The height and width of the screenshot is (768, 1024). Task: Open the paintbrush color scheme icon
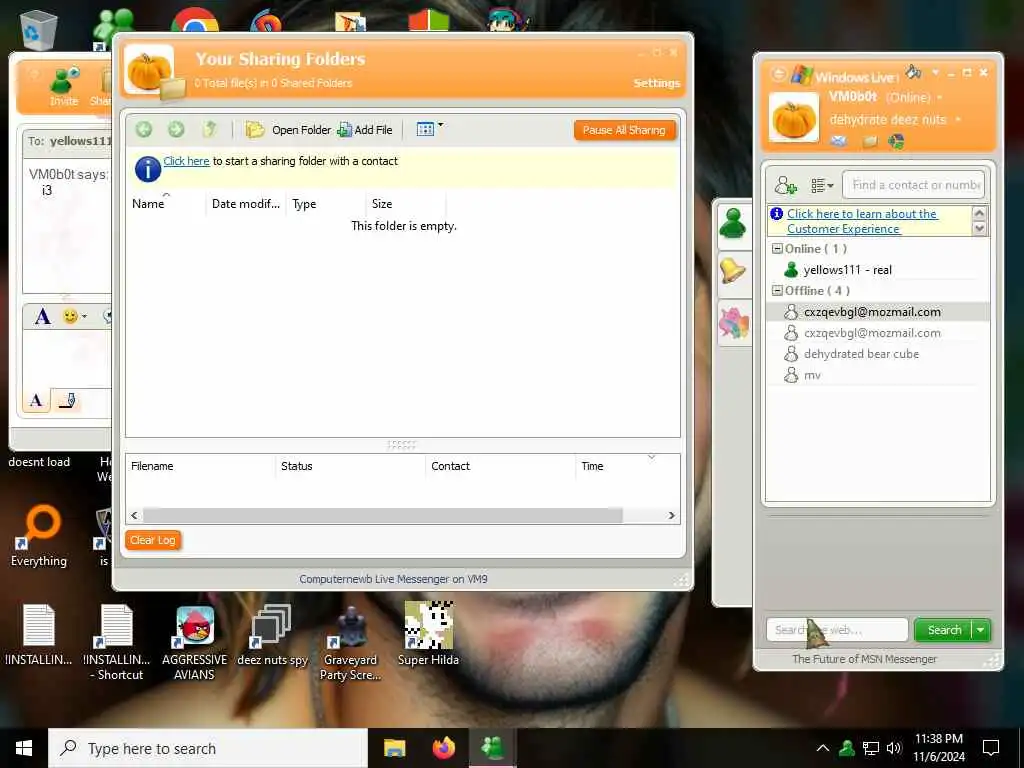(914, 71)
